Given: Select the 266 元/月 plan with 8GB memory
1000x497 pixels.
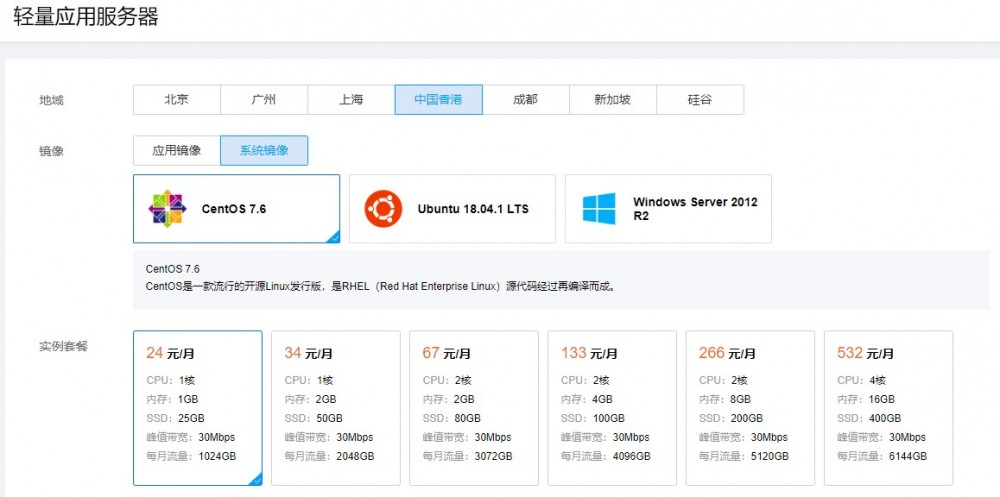Looking at the screenshot, I should [750, 408].
